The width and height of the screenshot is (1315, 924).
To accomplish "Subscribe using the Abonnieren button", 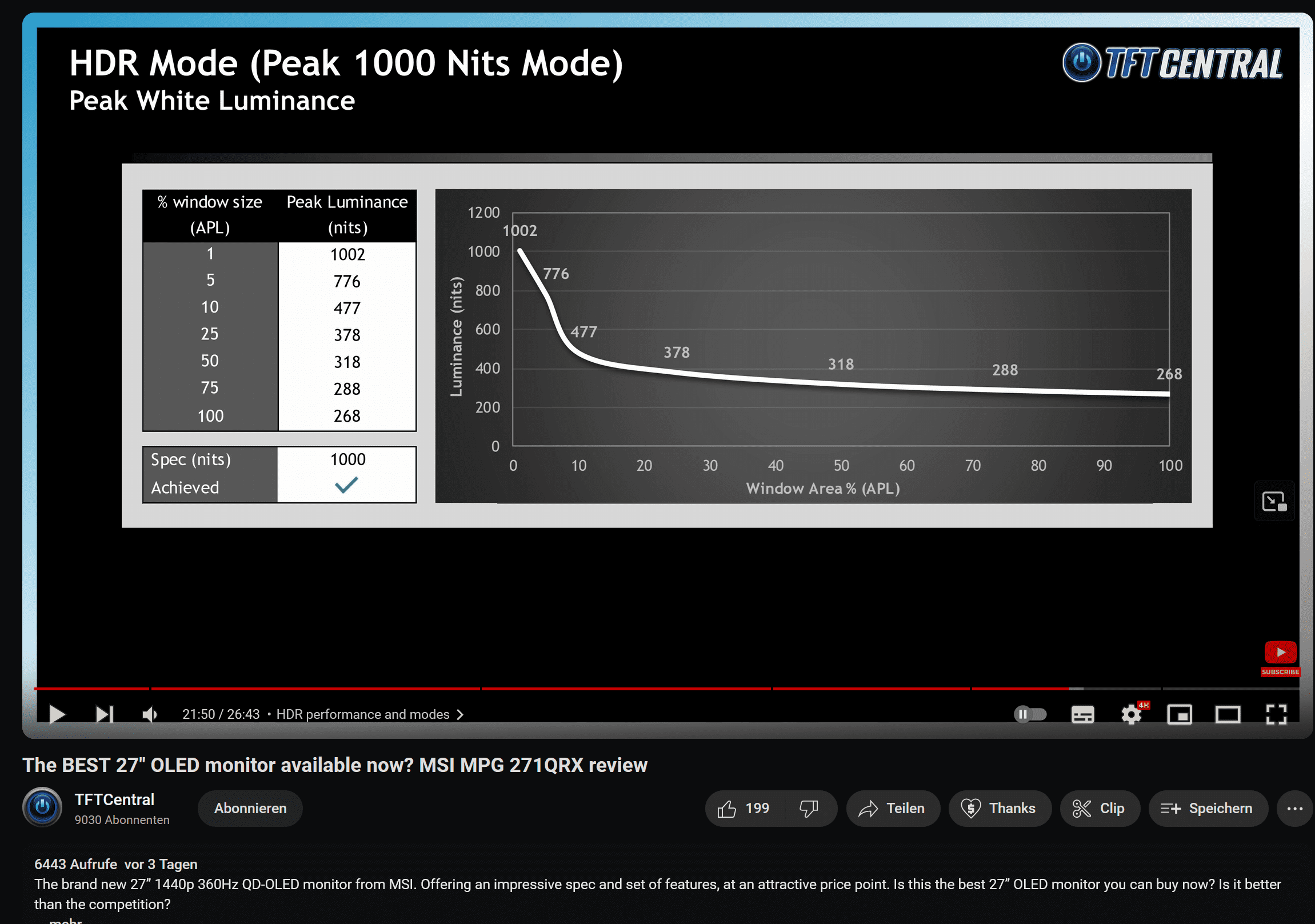I will coord(250,808).
